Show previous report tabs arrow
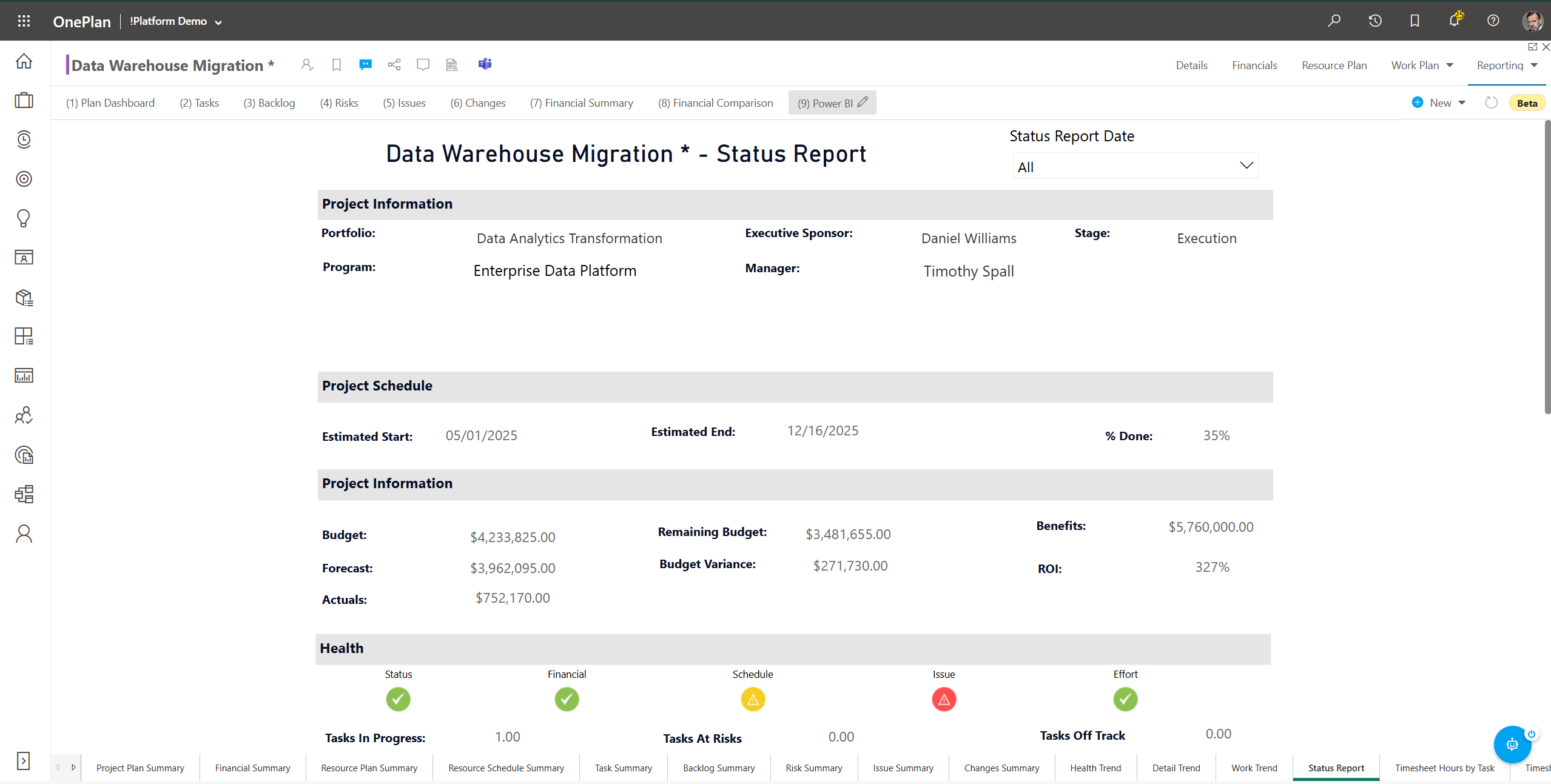The height and width of the screenshot is (784, 1551). click(58, 767)
